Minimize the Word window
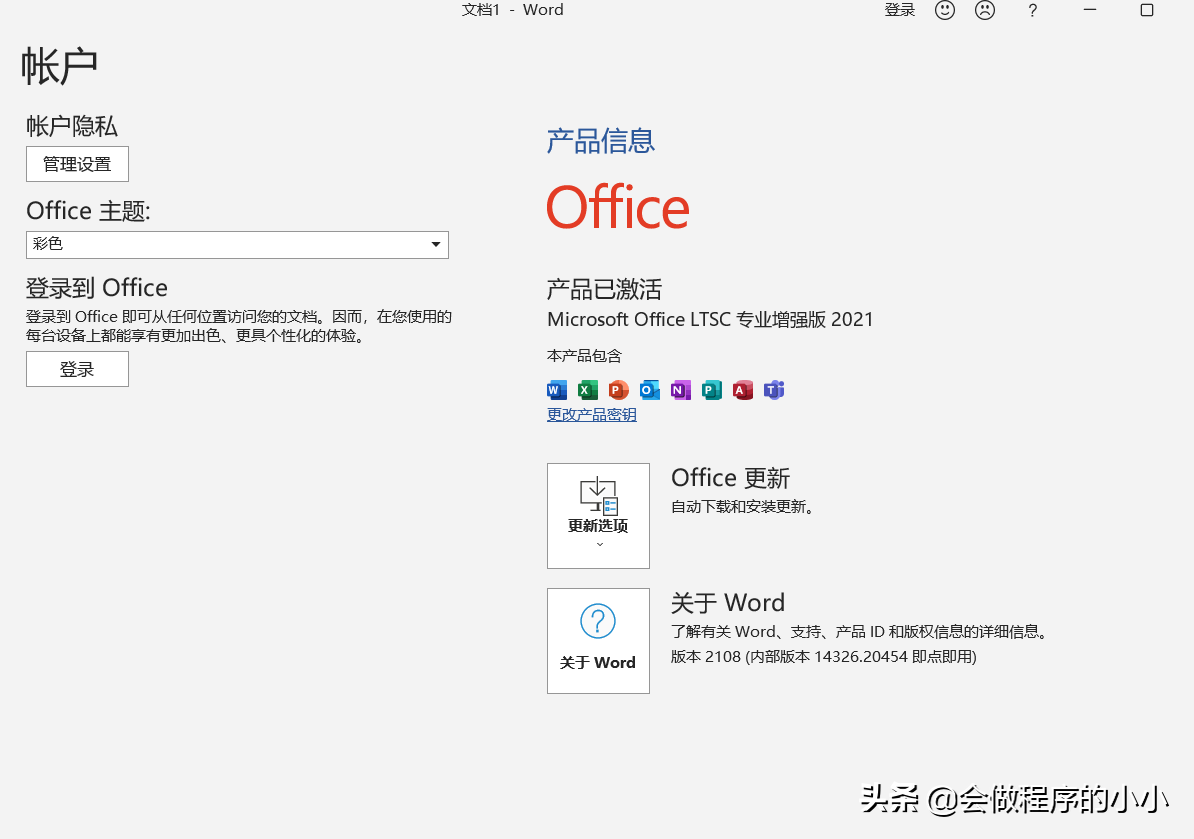The width and height of the screenshot is (1194, 839). (1090, 10)
